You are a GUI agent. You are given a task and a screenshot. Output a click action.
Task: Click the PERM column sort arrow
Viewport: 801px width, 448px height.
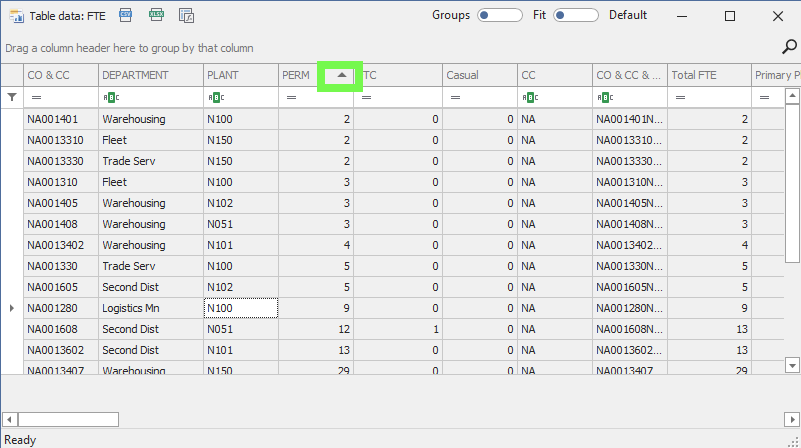pyautogui.click(x=341, y=75)
